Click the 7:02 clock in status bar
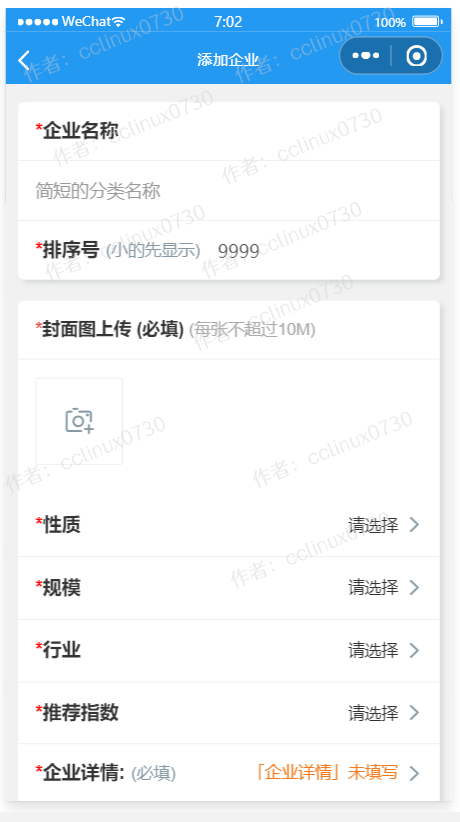This screenshot has width=460, height=822. (x=228, y=21)
